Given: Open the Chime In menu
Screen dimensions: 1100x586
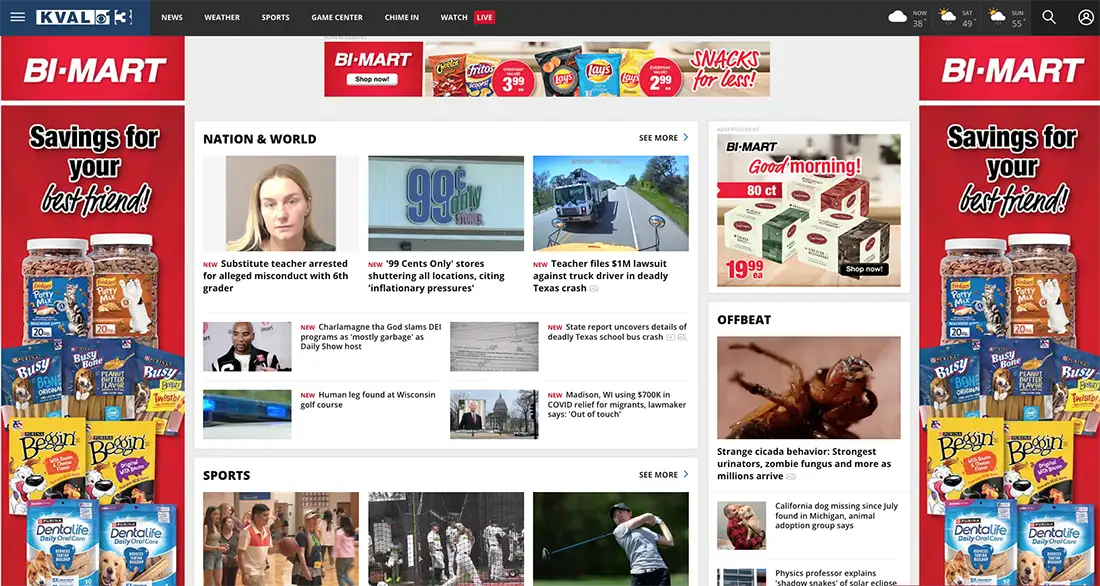Looking at the screenshot, I should pyautogui.click(x=402, y=18).
